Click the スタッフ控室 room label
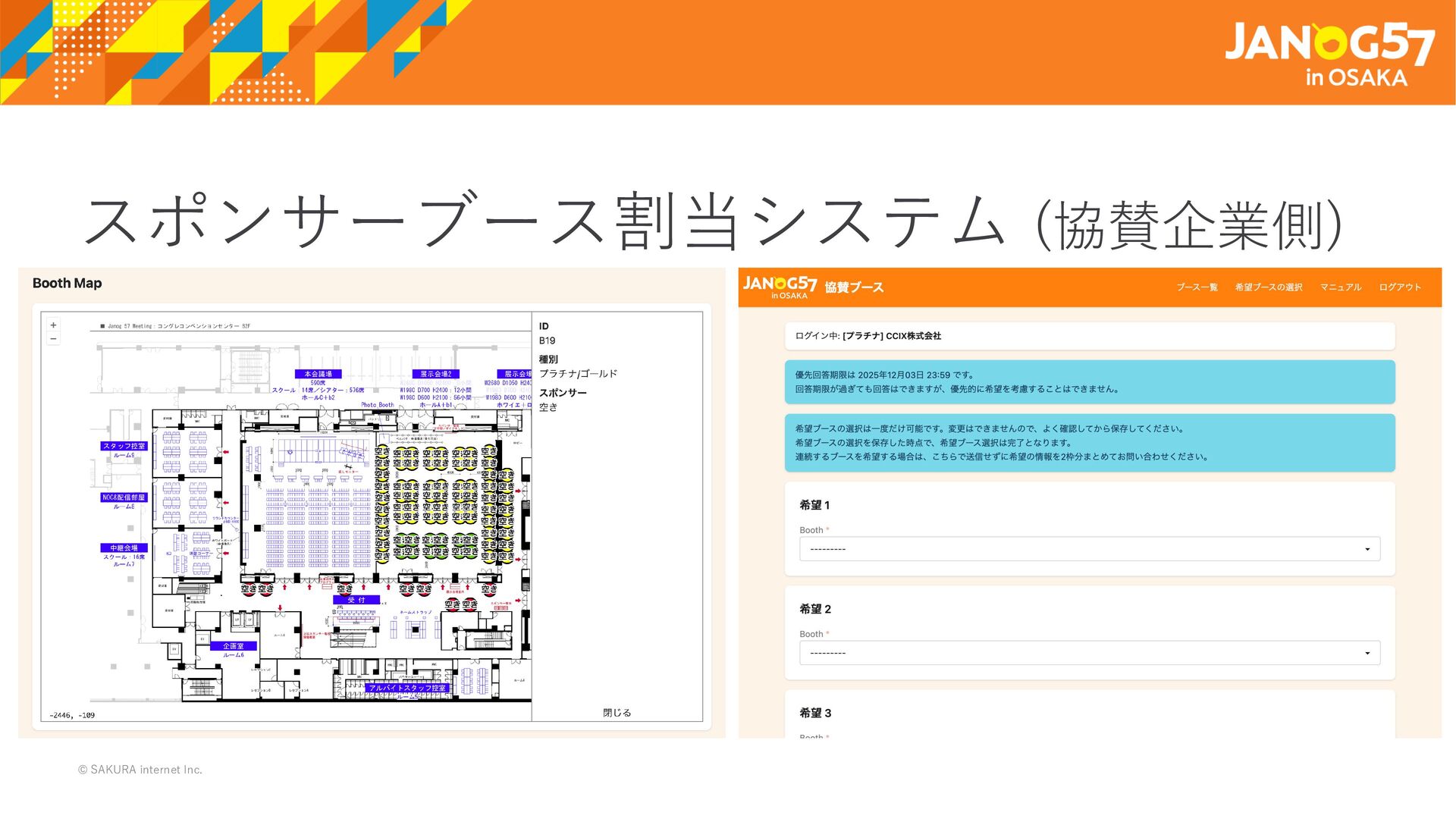The image size is (1456, 819). [124, 446]
